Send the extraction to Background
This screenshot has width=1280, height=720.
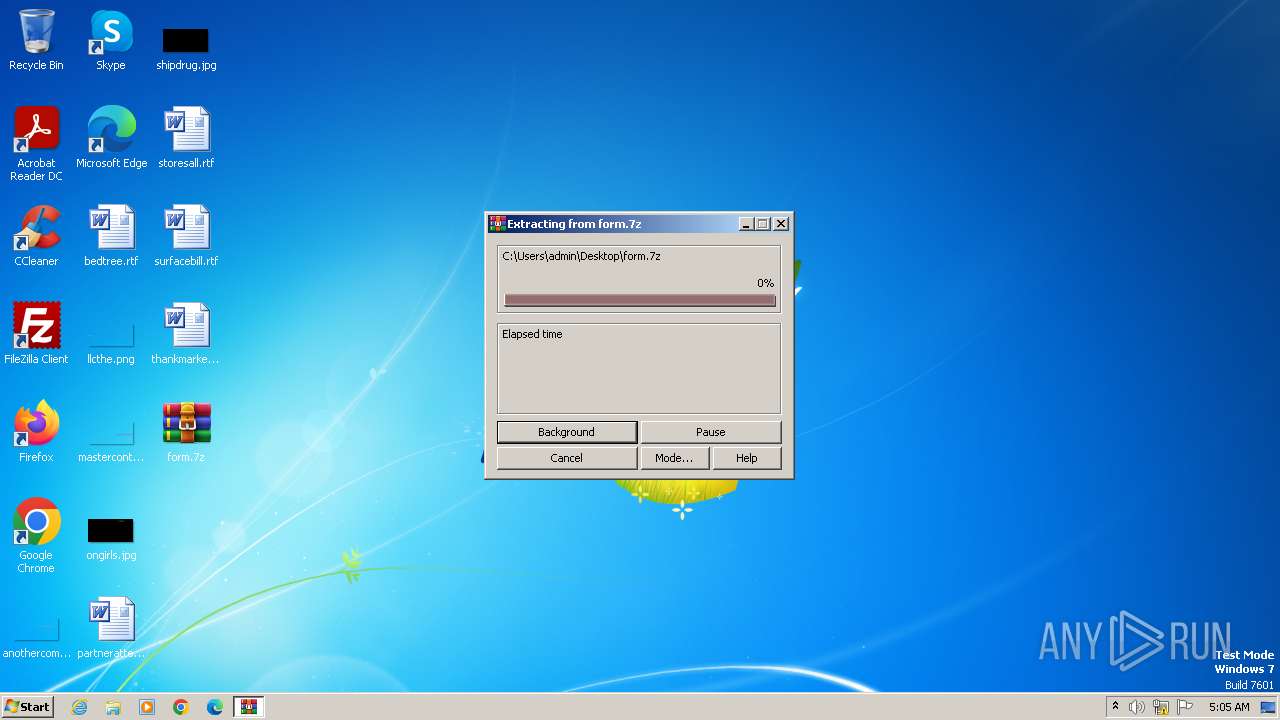(x=566, y=432)
